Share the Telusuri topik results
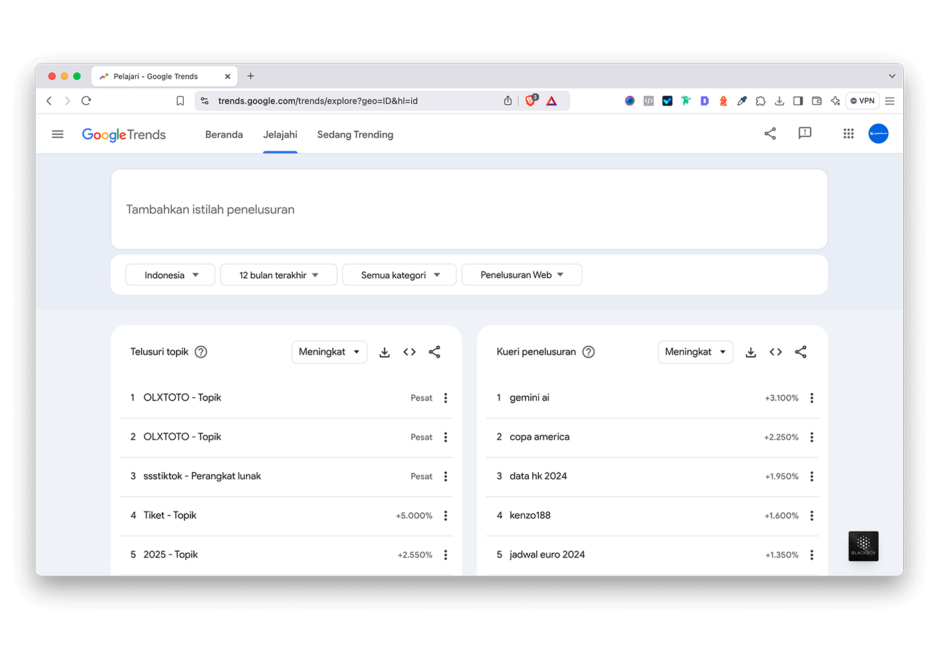938x662 pixels. pyautogui.click(x=434, y=351)
